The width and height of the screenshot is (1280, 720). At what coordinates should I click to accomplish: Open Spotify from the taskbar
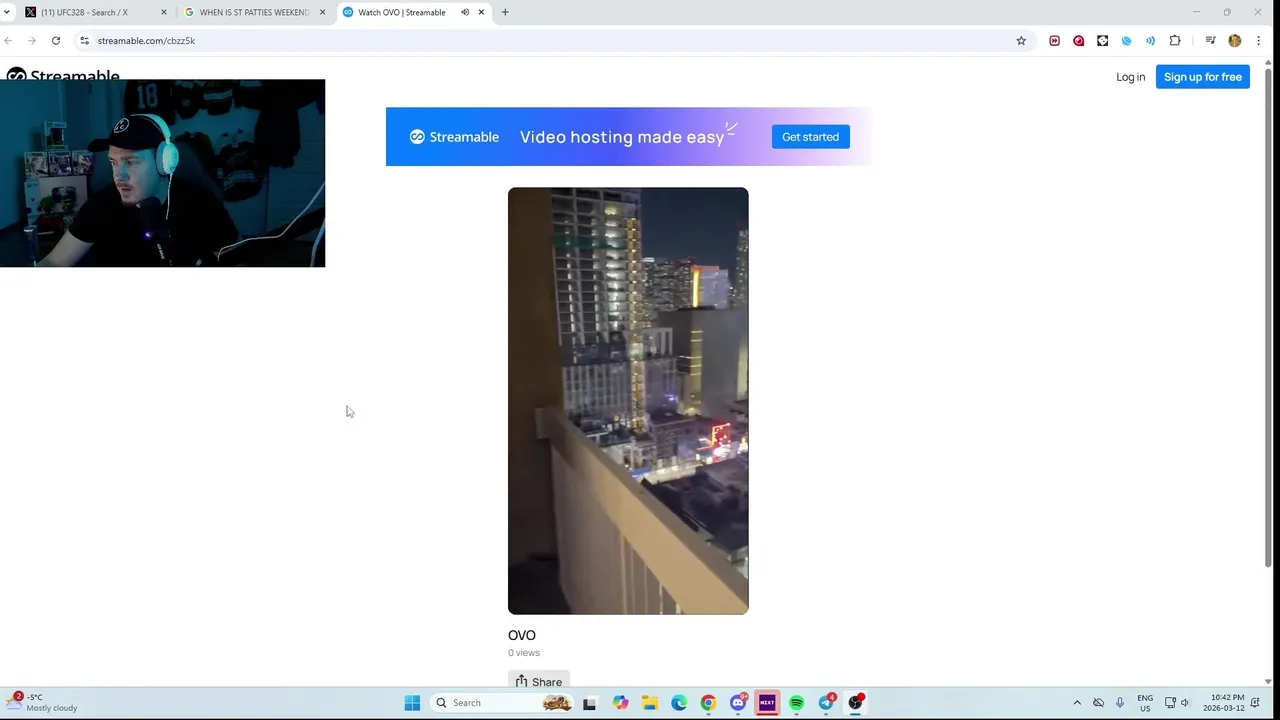796,703
